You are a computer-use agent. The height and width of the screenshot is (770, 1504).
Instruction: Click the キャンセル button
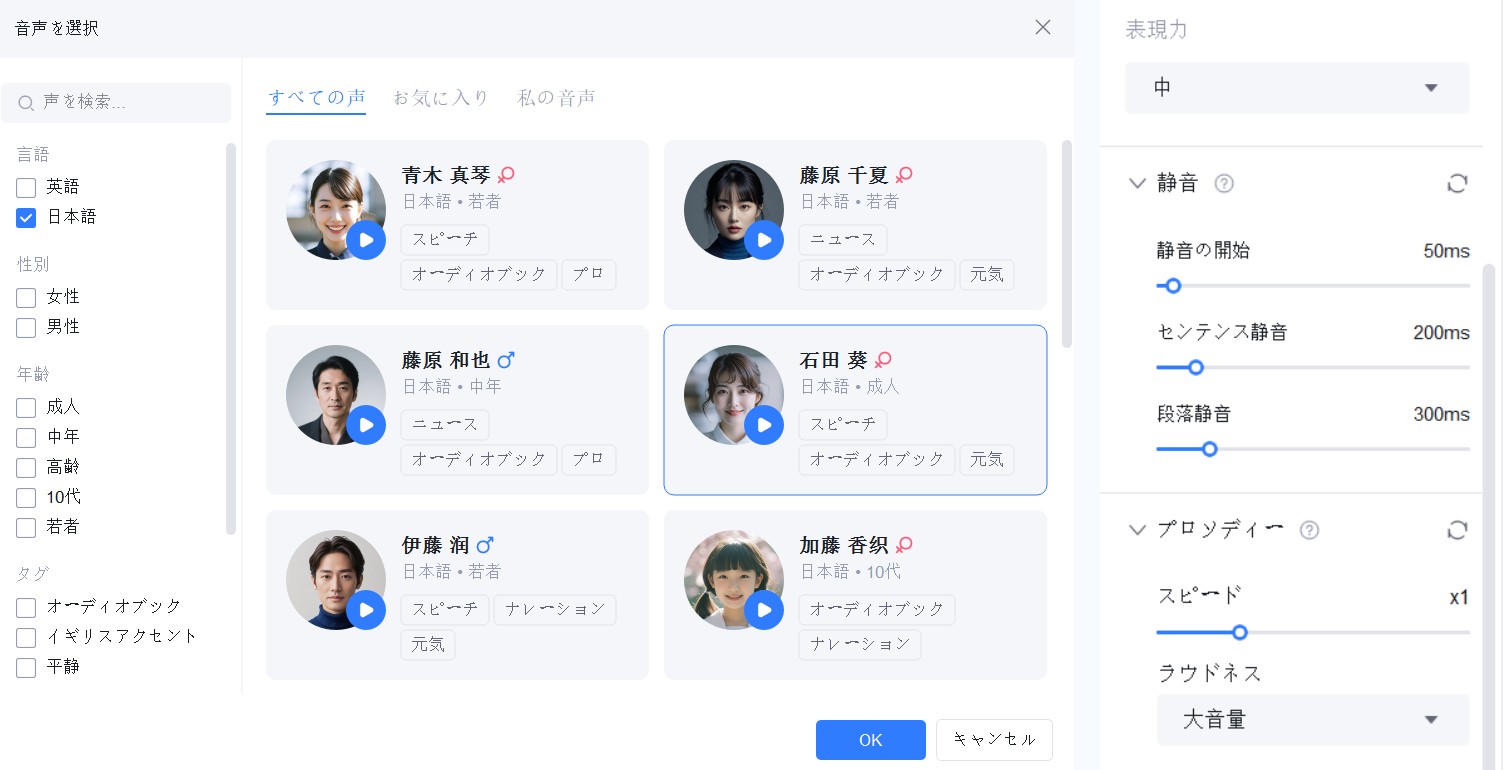tap(994, 740)
